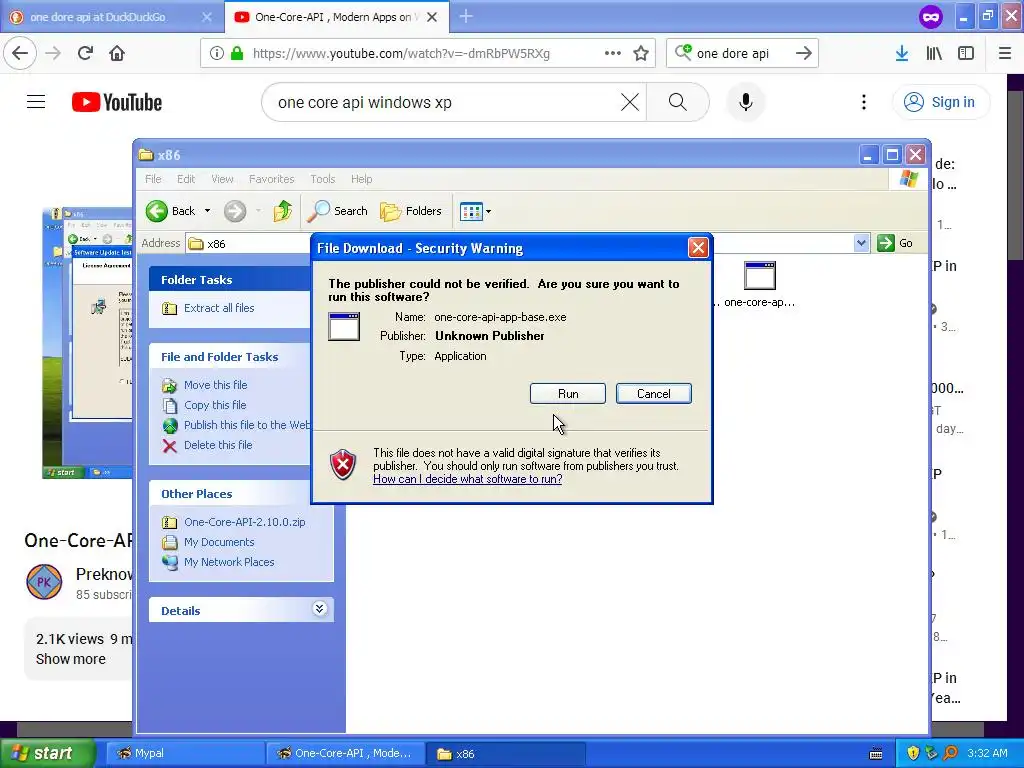Click 'Copy this file' task
The height and width of the screenshot is (768, 1024).
pos(215,405)
